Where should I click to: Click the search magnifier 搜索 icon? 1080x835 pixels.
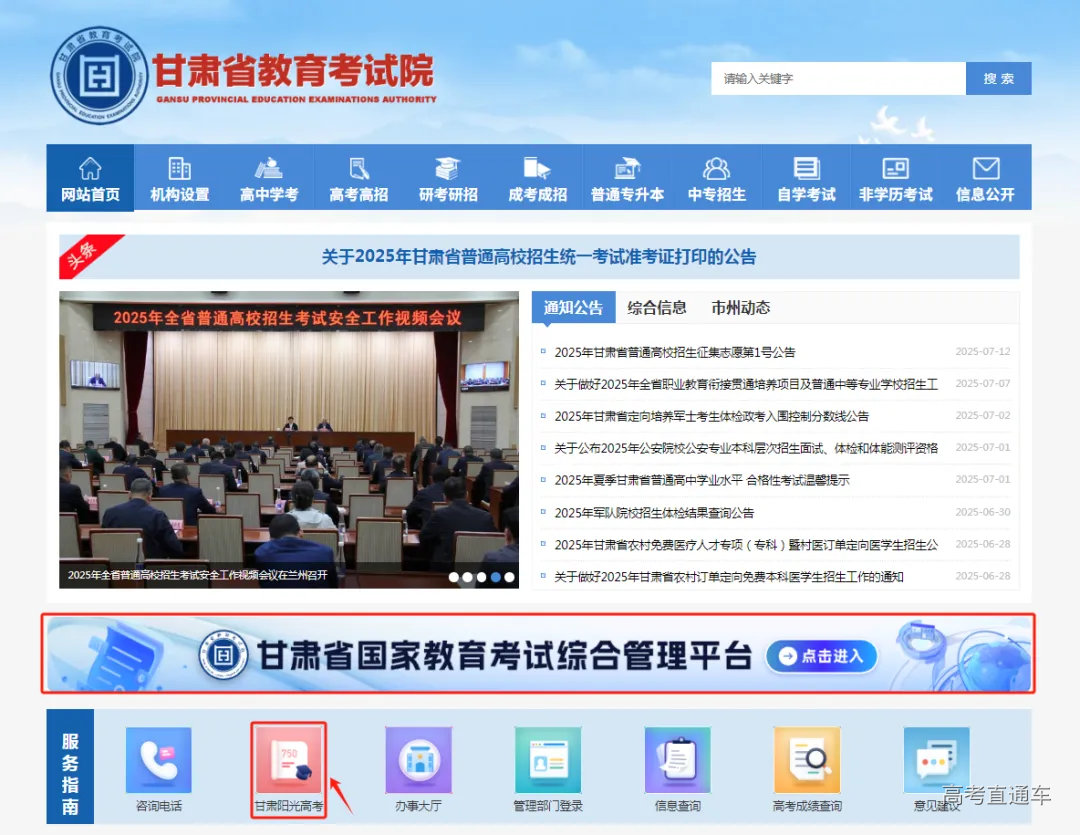point(997,78)
